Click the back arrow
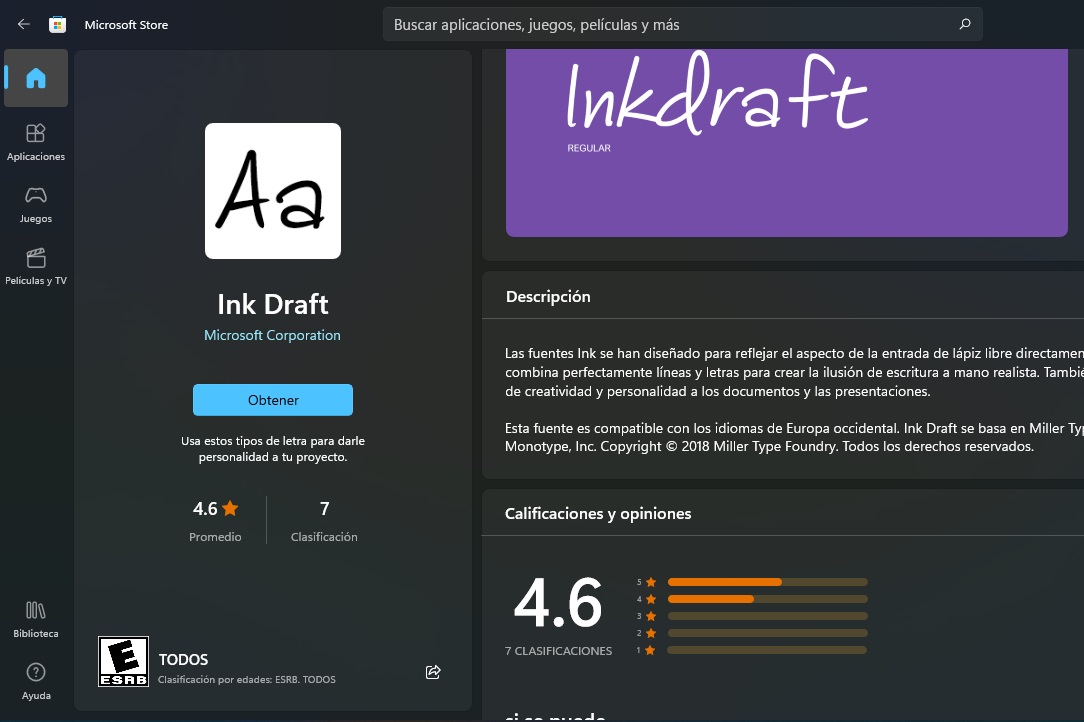Screen dimensions: 1084x722 point(22,23)
